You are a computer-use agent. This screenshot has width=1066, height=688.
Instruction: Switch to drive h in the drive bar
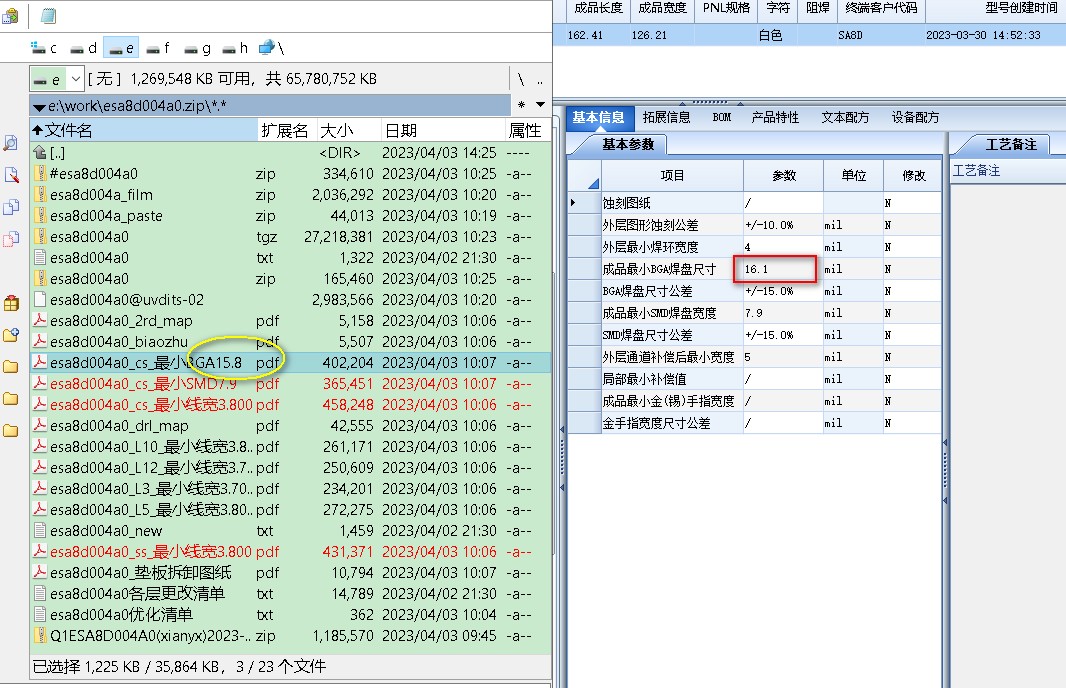pyautogui.click(x=235, y=48)
